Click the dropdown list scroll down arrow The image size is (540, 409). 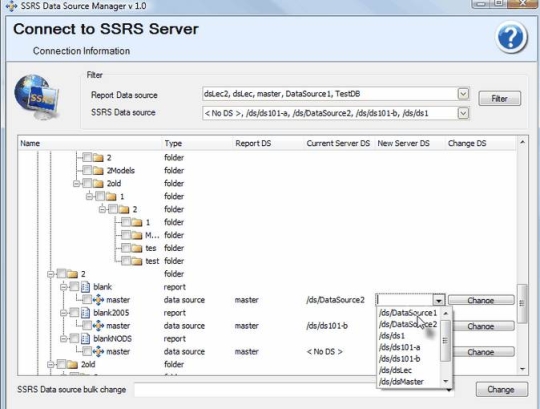(x=446, y=381)
